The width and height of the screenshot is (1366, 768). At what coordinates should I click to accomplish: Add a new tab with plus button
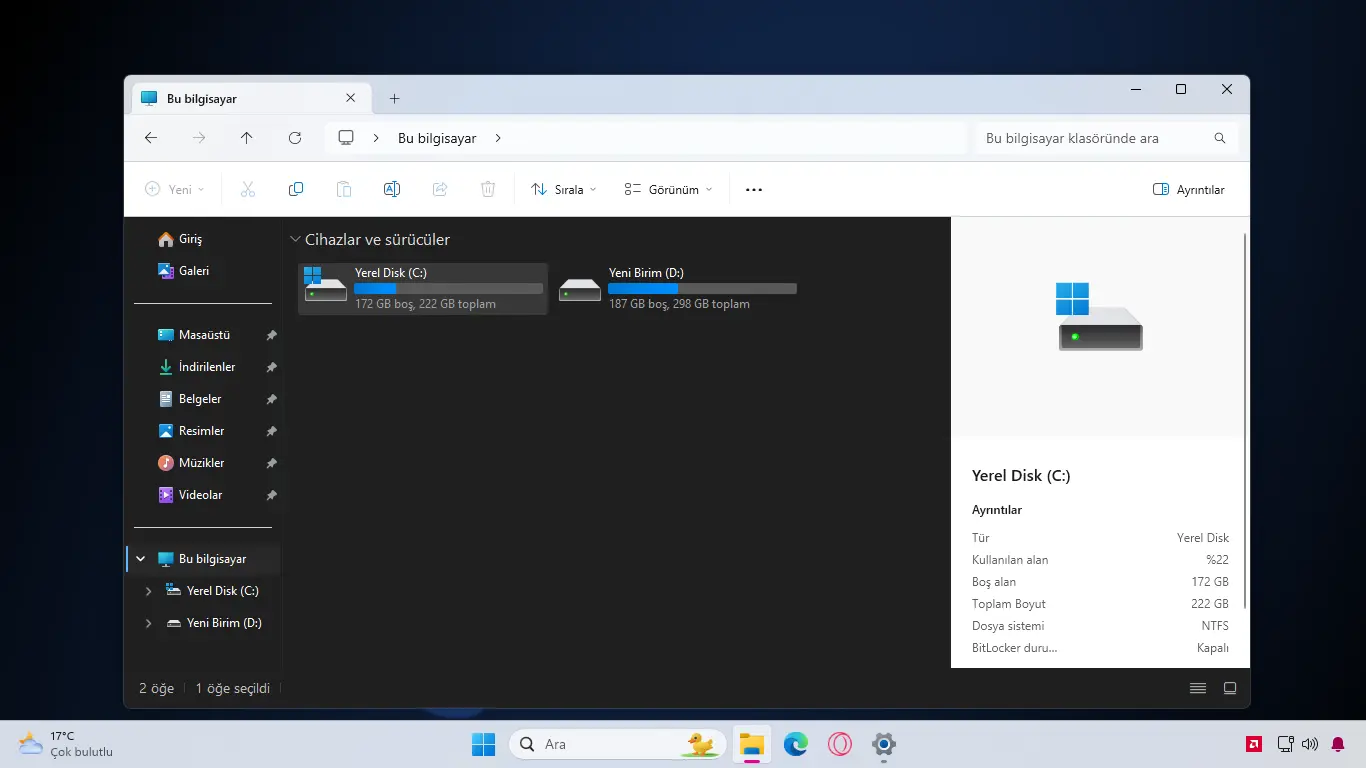coord(394,98)
